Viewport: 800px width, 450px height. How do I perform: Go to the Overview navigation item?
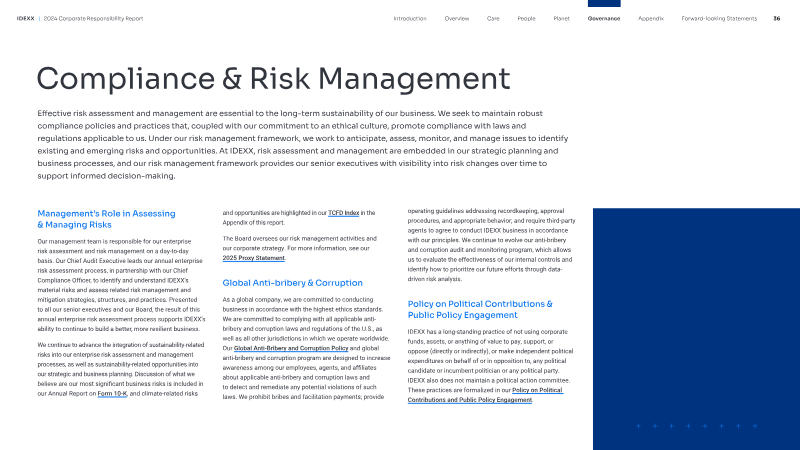click(457, 18)
